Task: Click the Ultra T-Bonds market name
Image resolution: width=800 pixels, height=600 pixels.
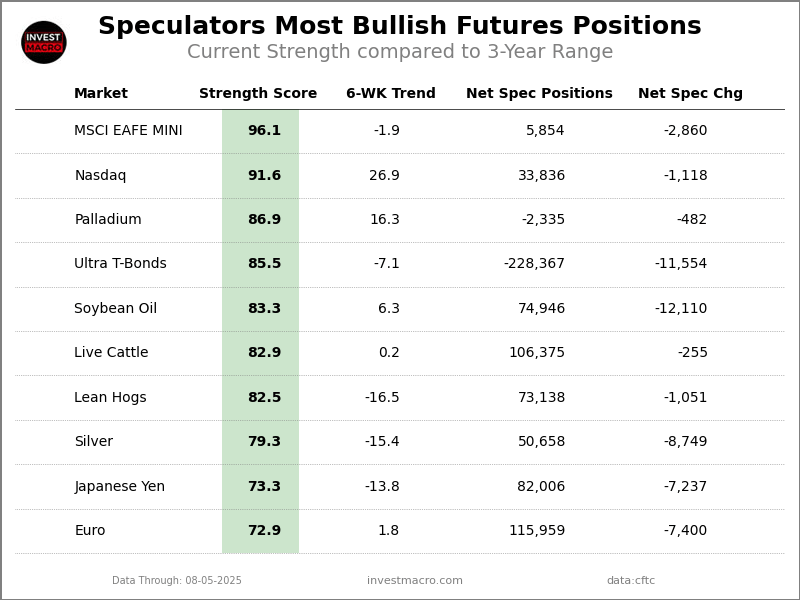Action: click(x=120, y=264)
